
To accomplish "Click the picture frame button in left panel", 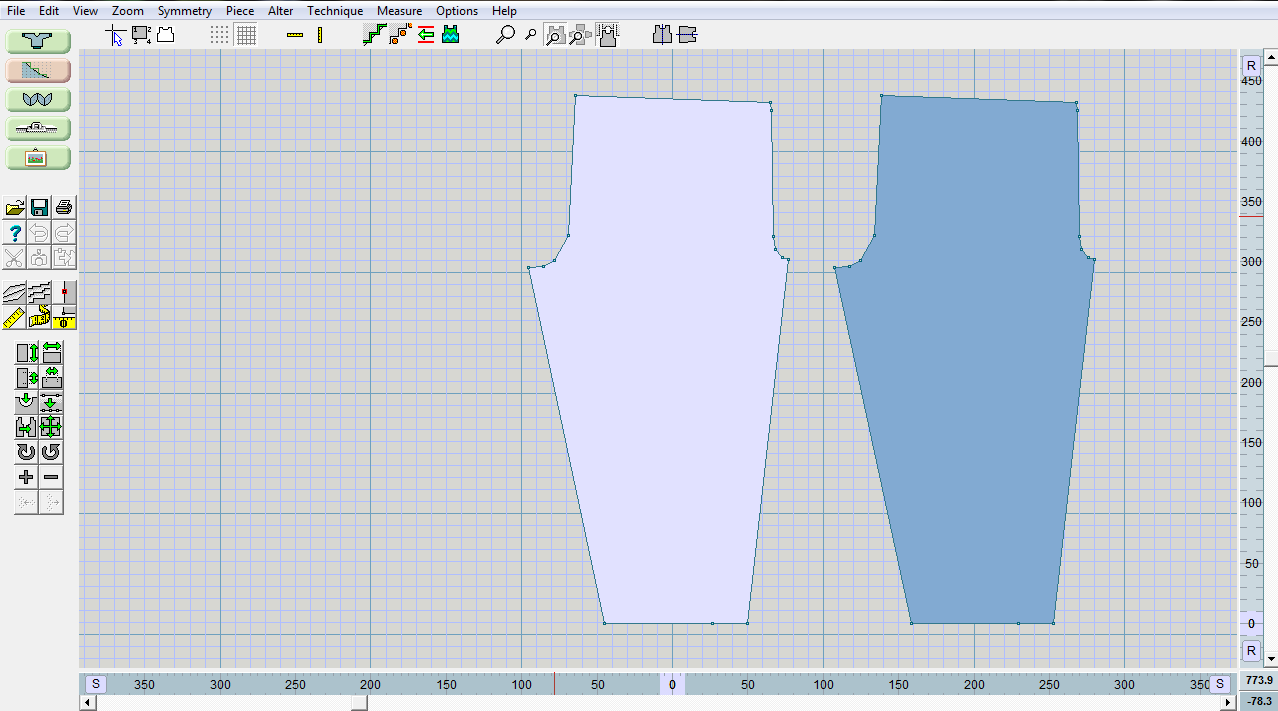I will point(38,158).
